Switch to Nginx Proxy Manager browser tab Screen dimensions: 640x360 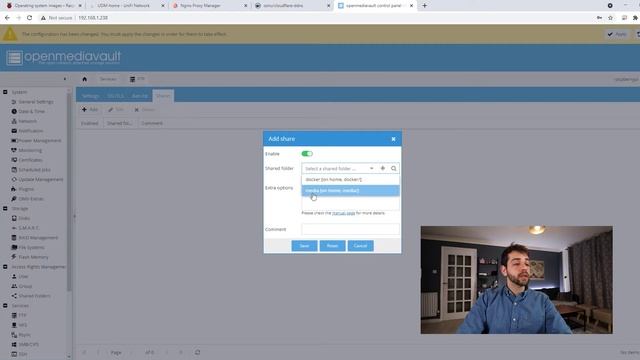point(210,6)
